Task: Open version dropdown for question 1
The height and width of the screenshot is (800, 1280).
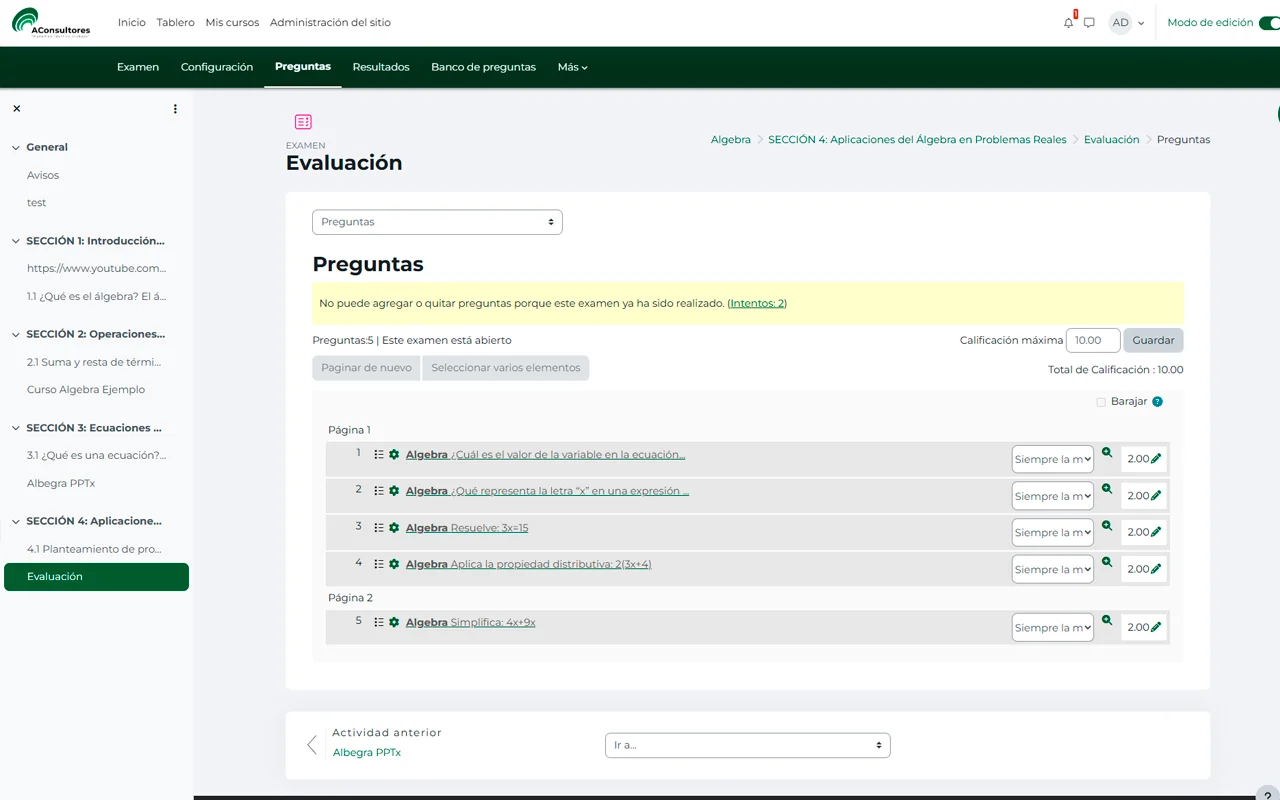Action: click(1053, 459)
